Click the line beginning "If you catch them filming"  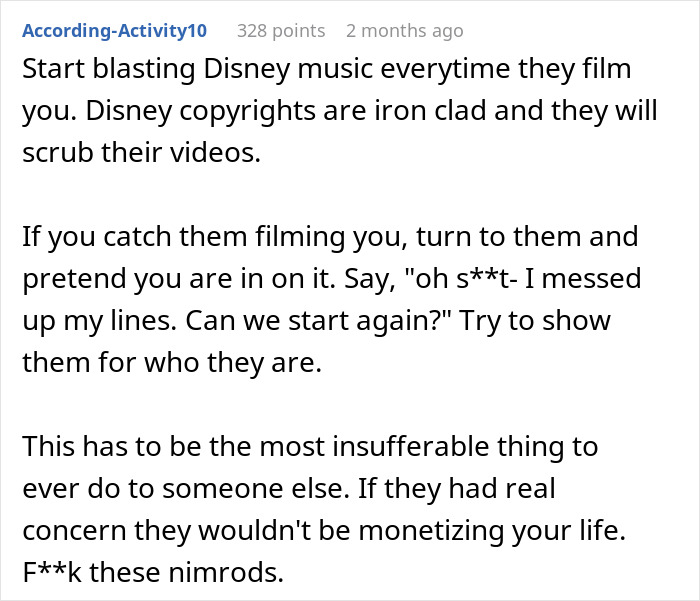pyautogui.click(x=330, y=237)
